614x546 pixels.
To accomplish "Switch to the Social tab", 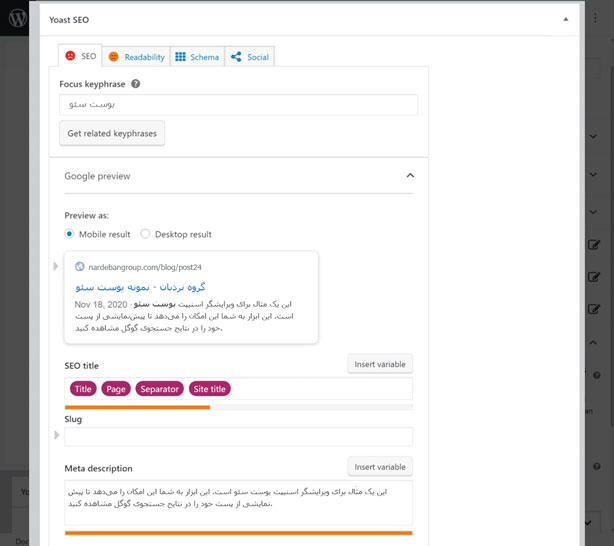I will pyautogui.click(x=249, y=57).
